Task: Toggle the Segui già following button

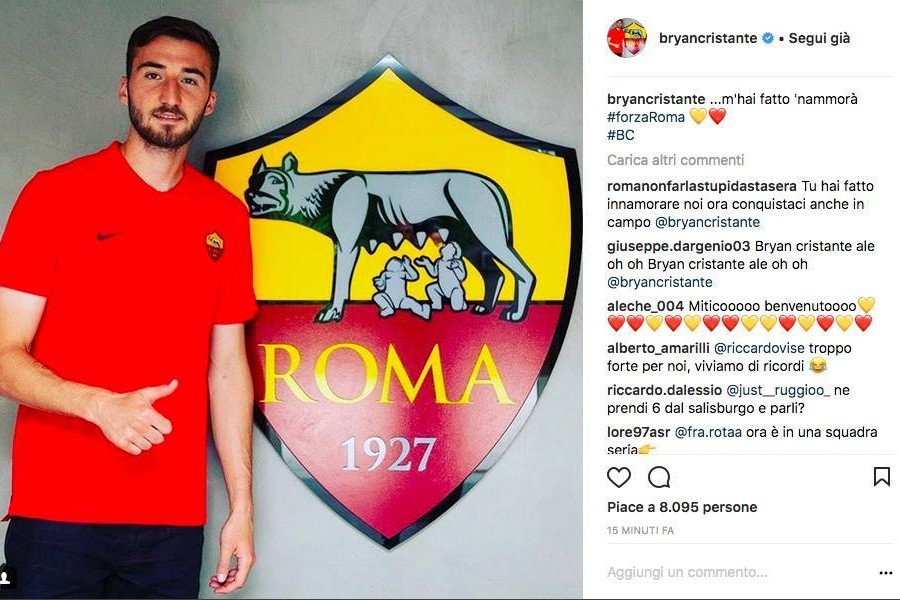Action: click(819, 38)
